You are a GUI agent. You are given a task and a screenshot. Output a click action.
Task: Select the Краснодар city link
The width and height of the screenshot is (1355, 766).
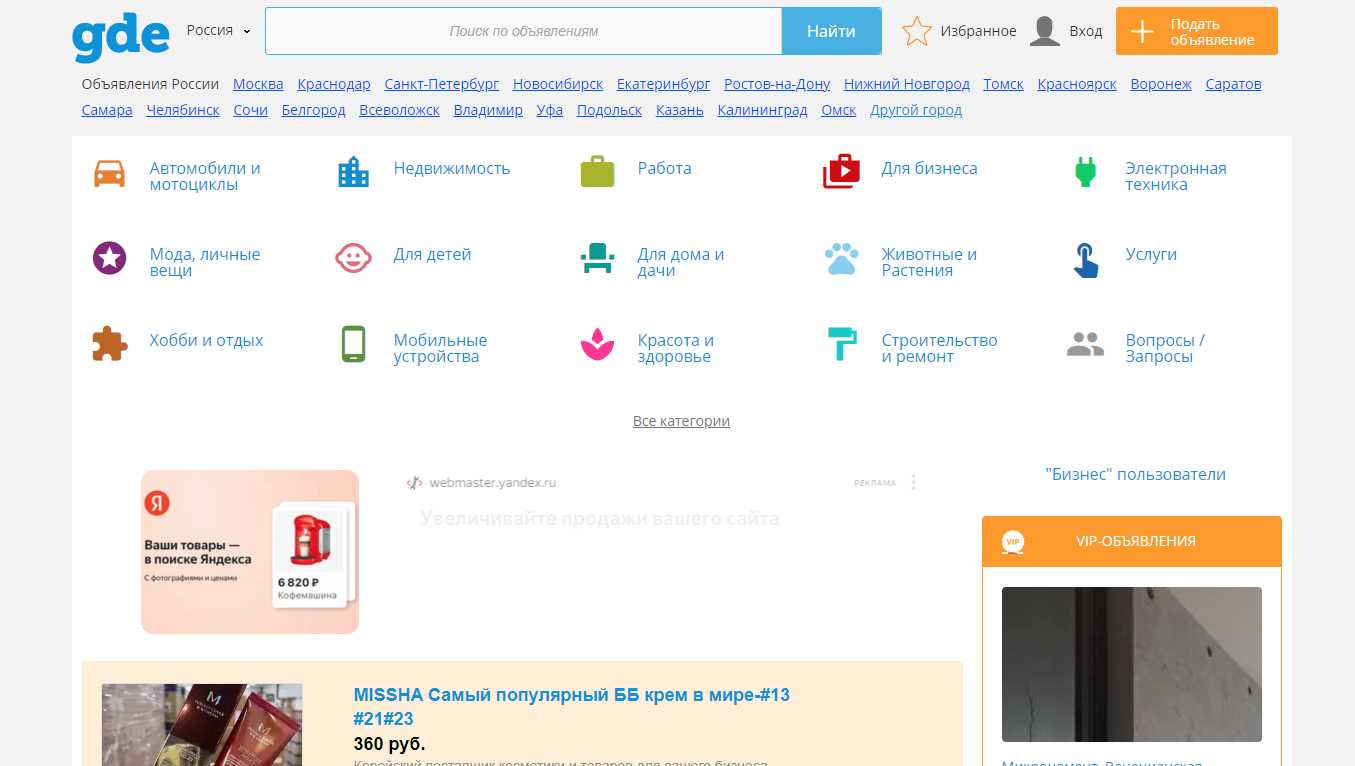tap(334, 84)
